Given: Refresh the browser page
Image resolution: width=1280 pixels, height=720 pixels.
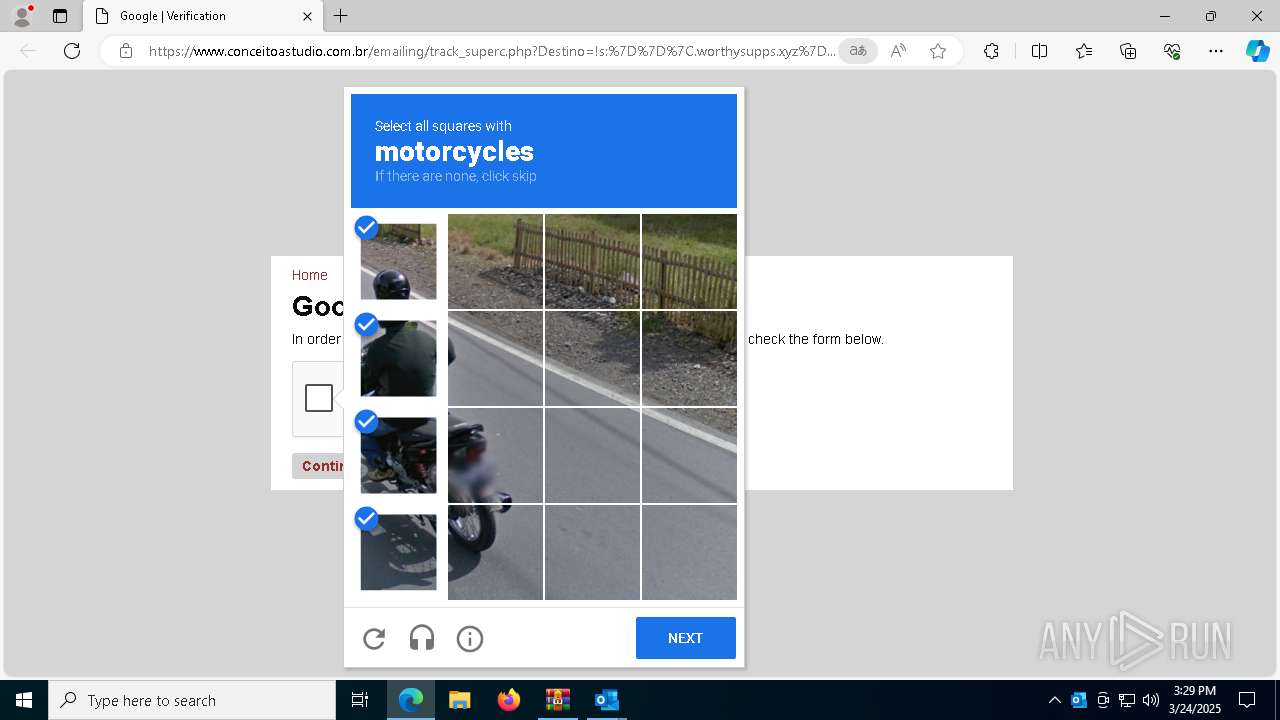Looking at the screenshot, I should pos(72,51).
